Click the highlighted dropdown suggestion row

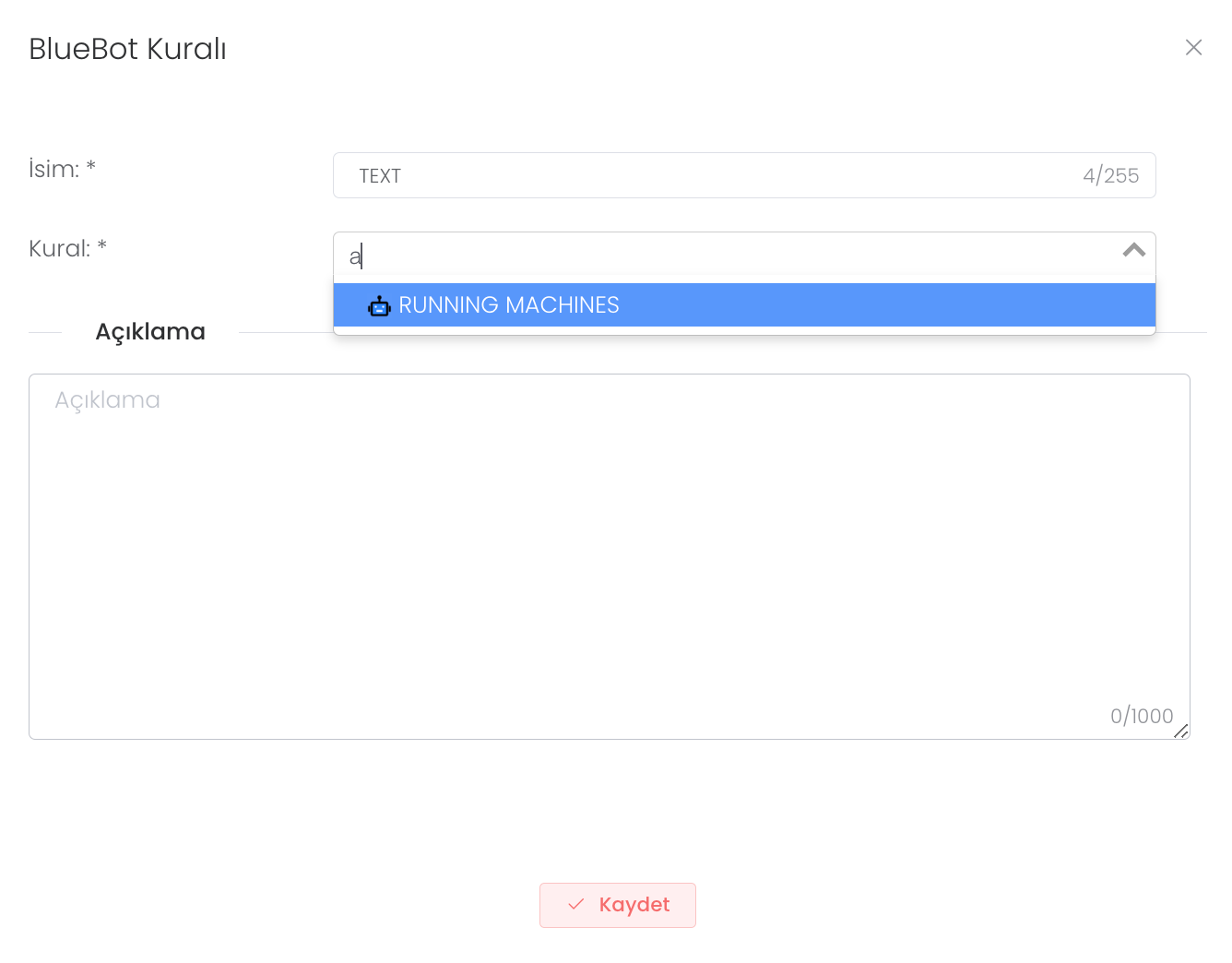tap(744, 305)
